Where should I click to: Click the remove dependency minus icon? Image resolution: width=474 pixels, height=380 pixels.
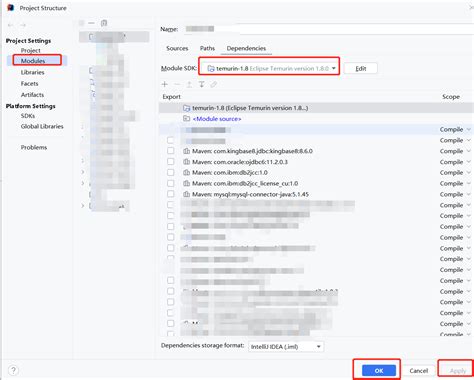click(x=177, y=84)
